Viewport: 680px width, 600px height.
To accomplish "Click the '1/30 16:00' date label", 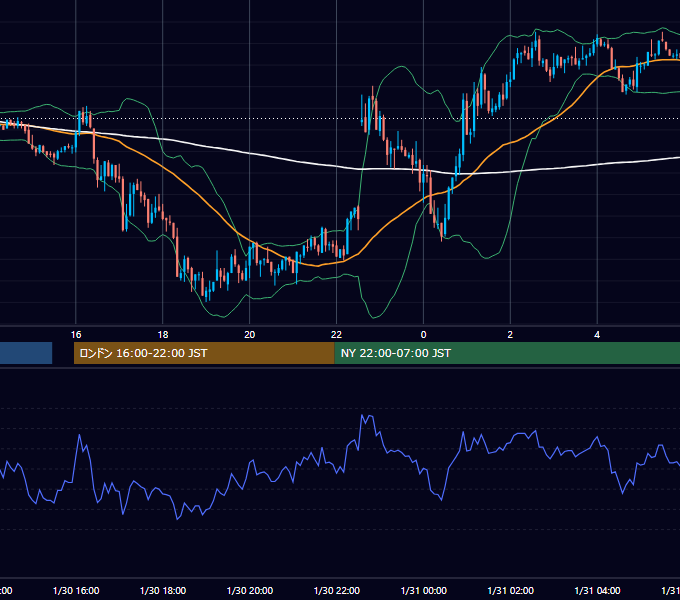I will click(x=76, y=590).
